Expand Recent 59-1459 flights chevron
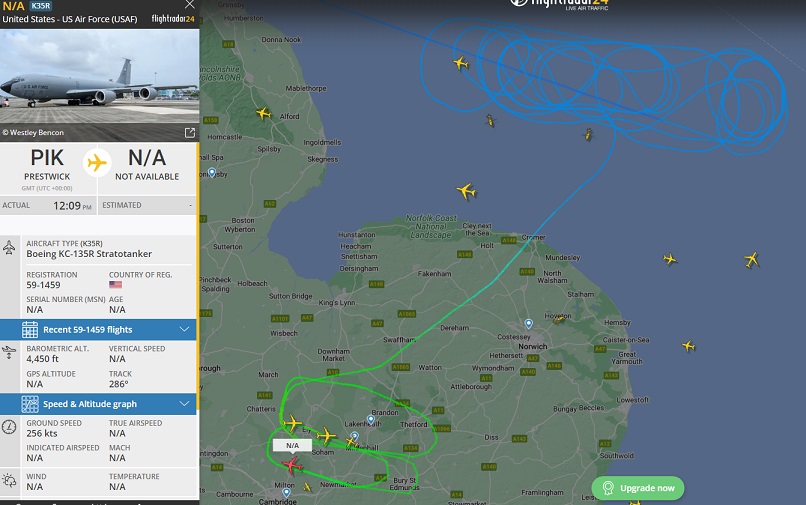Screen dimensions: 806x505 coord(184,330)
